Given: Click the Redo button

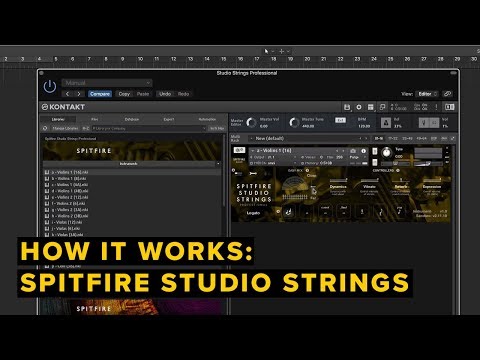Looking at the screenshot, I should 183,94.
